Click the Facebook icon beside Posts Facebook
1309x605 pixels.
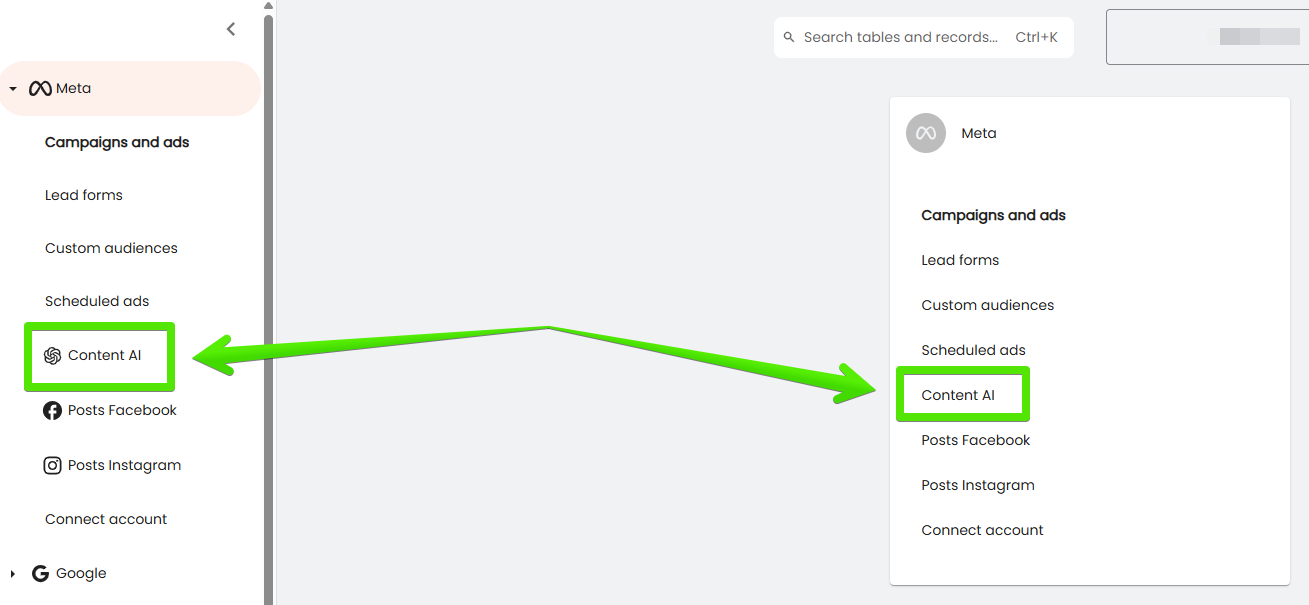[x=53, y=411]
